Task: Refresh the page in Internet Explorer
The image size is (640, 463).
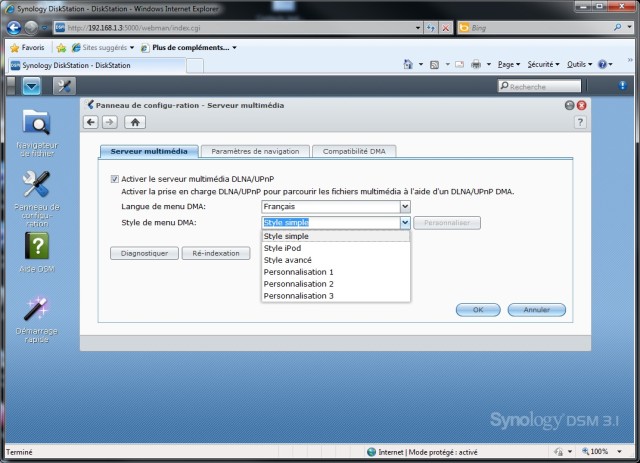Action: [431, 28]
